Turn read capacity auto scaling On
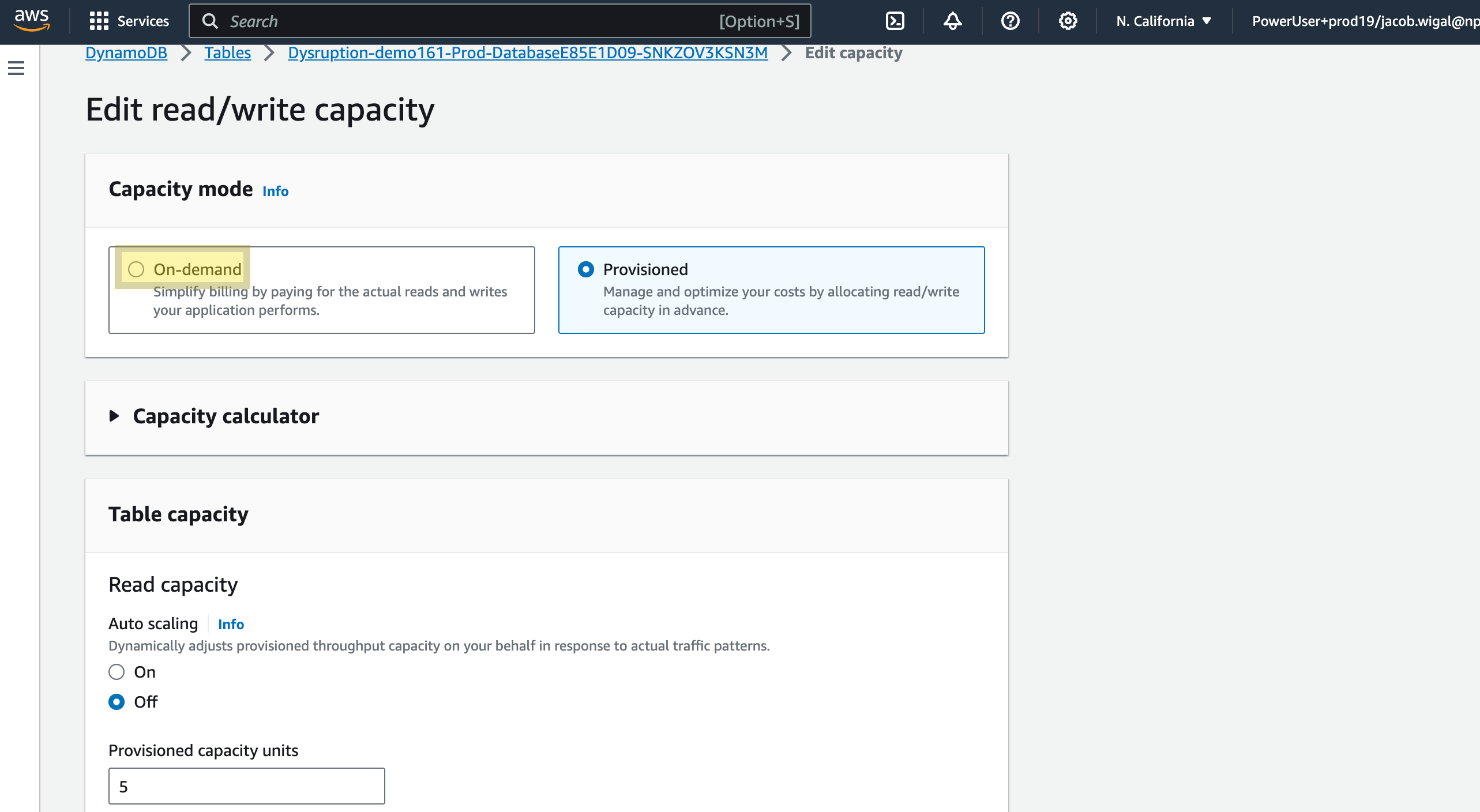The image size is (1480, 812). tap(117, 672)
